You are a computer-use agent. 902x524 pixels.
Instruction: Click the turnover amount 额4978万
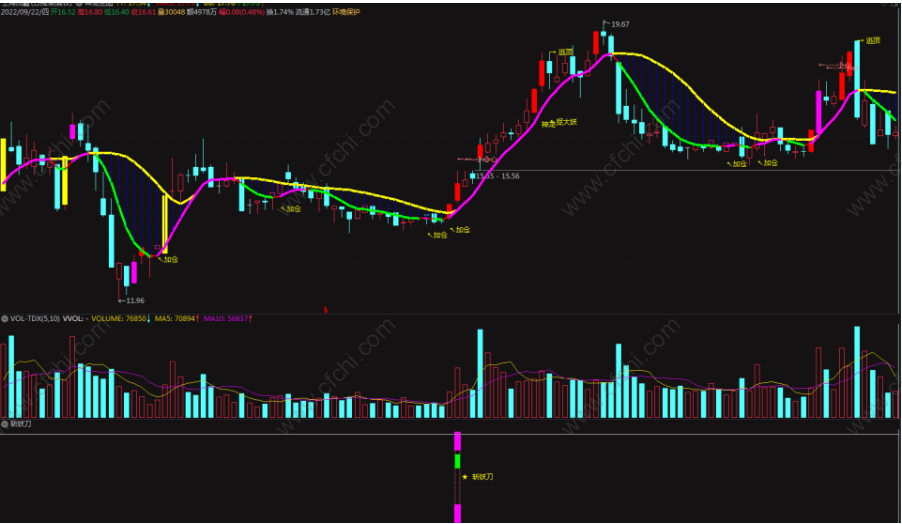tap(202, 12)
